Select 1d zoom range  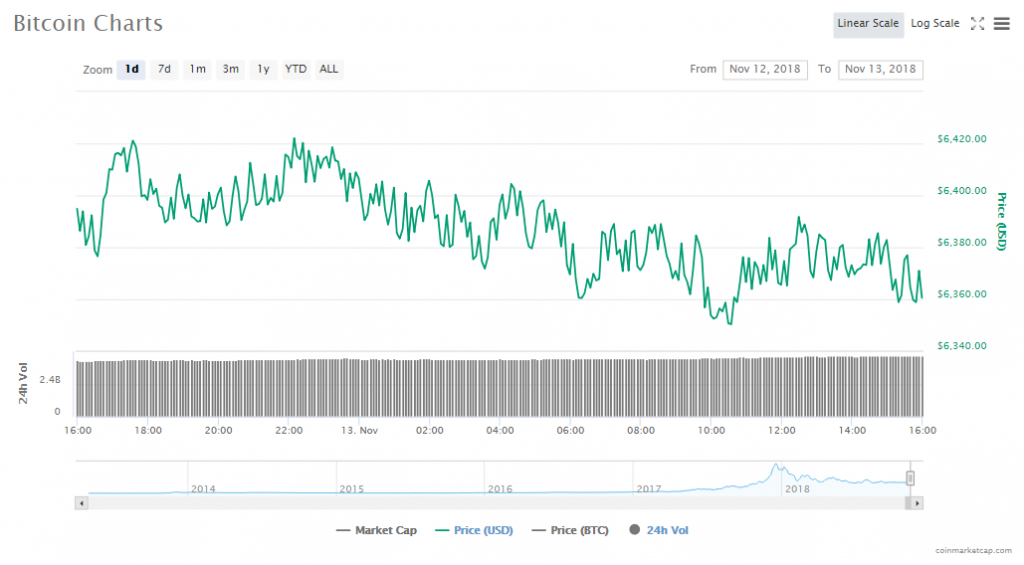(x=131, y=69)
